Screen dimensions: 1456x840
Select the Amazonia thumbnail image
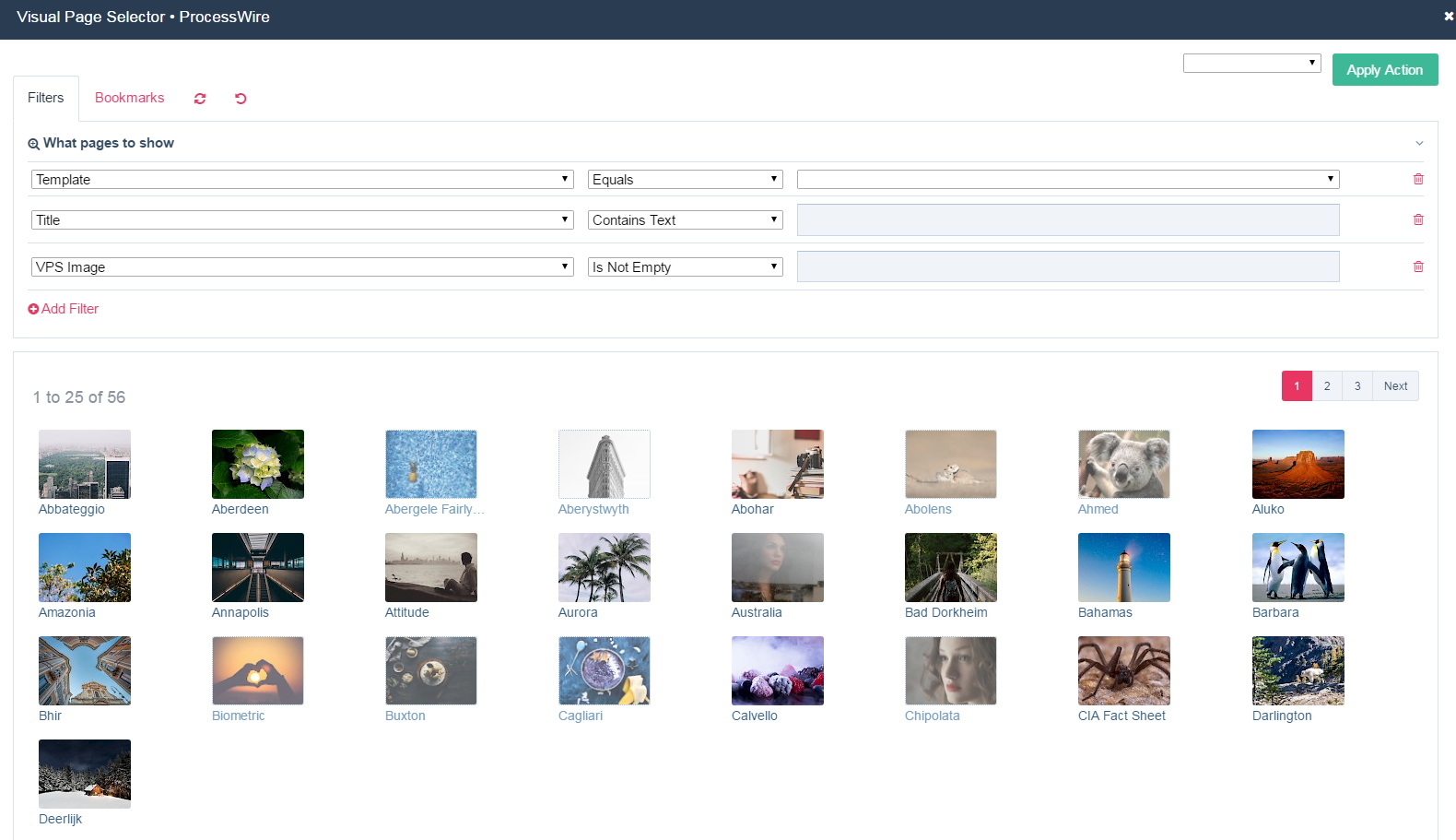tap(85, 567)
